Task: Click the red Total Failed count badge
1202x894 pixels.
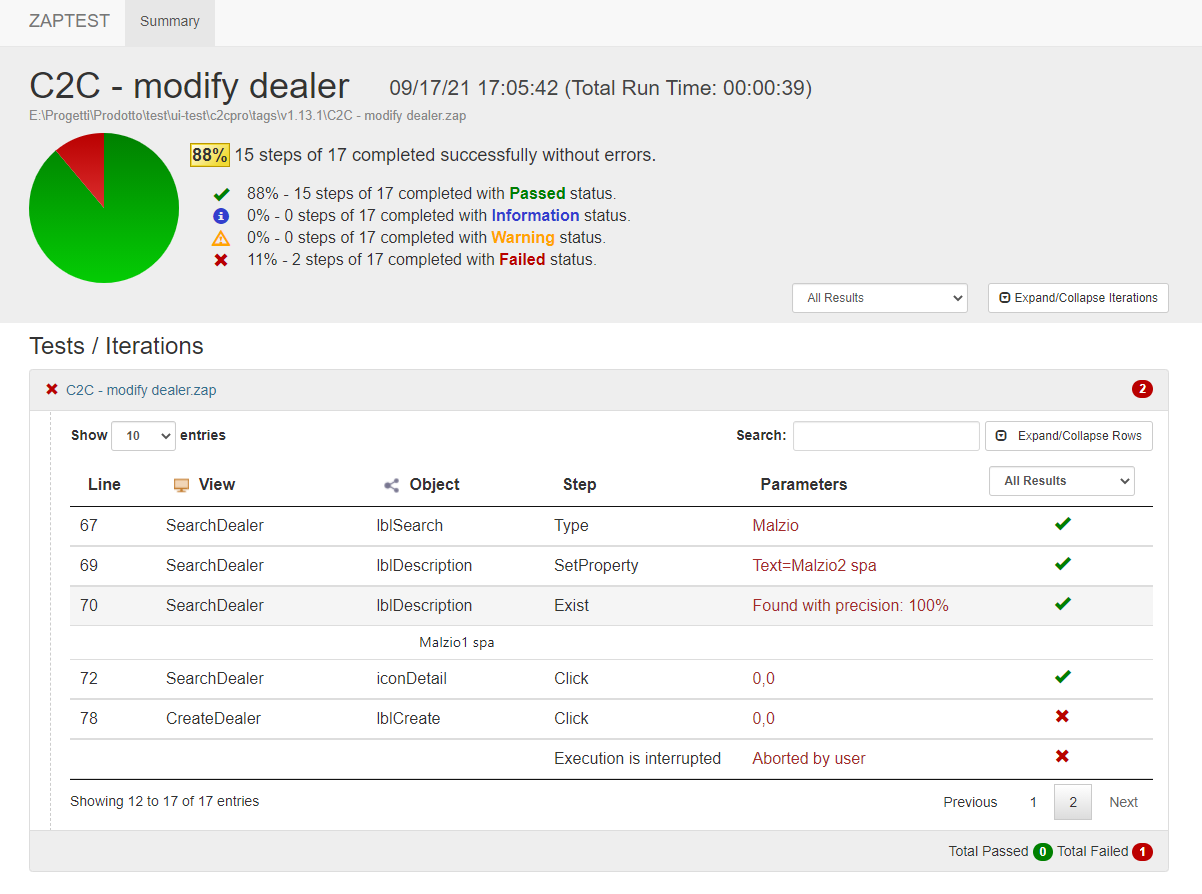Action: (x=1142, y=852)
